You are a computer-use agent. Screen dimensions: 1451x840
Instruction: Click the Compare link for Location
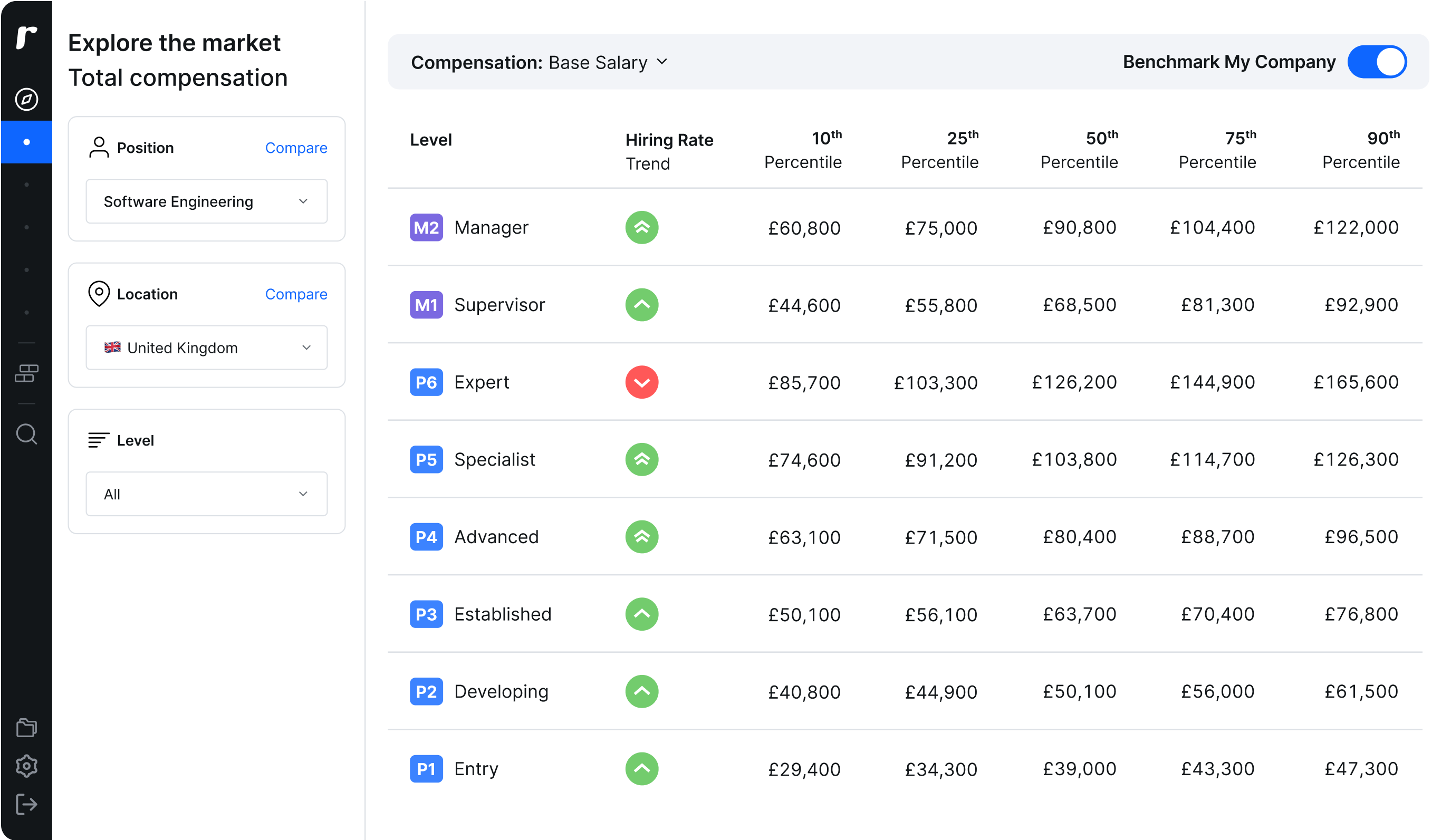[x=296, y=294]
